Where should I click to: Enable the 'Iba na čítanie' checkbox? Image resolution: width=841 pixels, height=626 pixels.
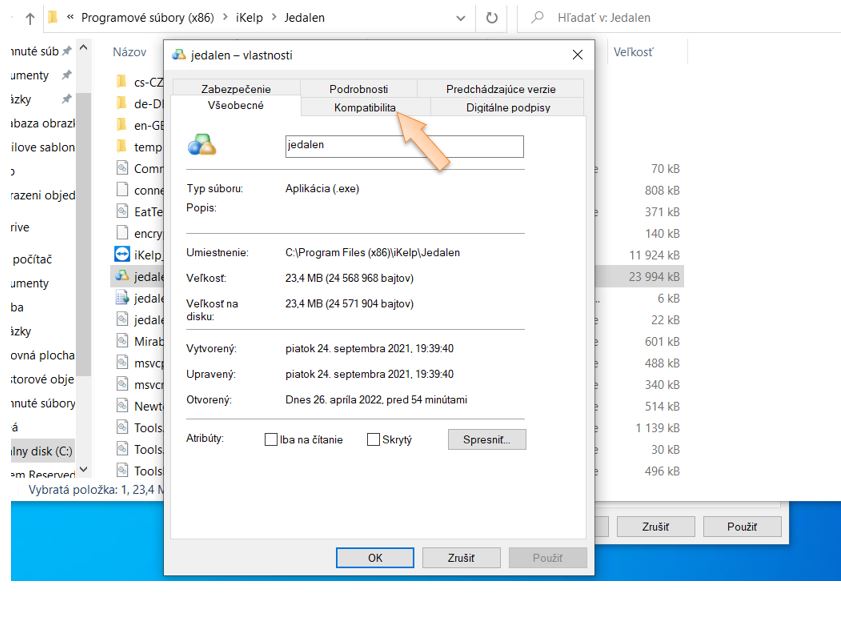tap(271, 440)
